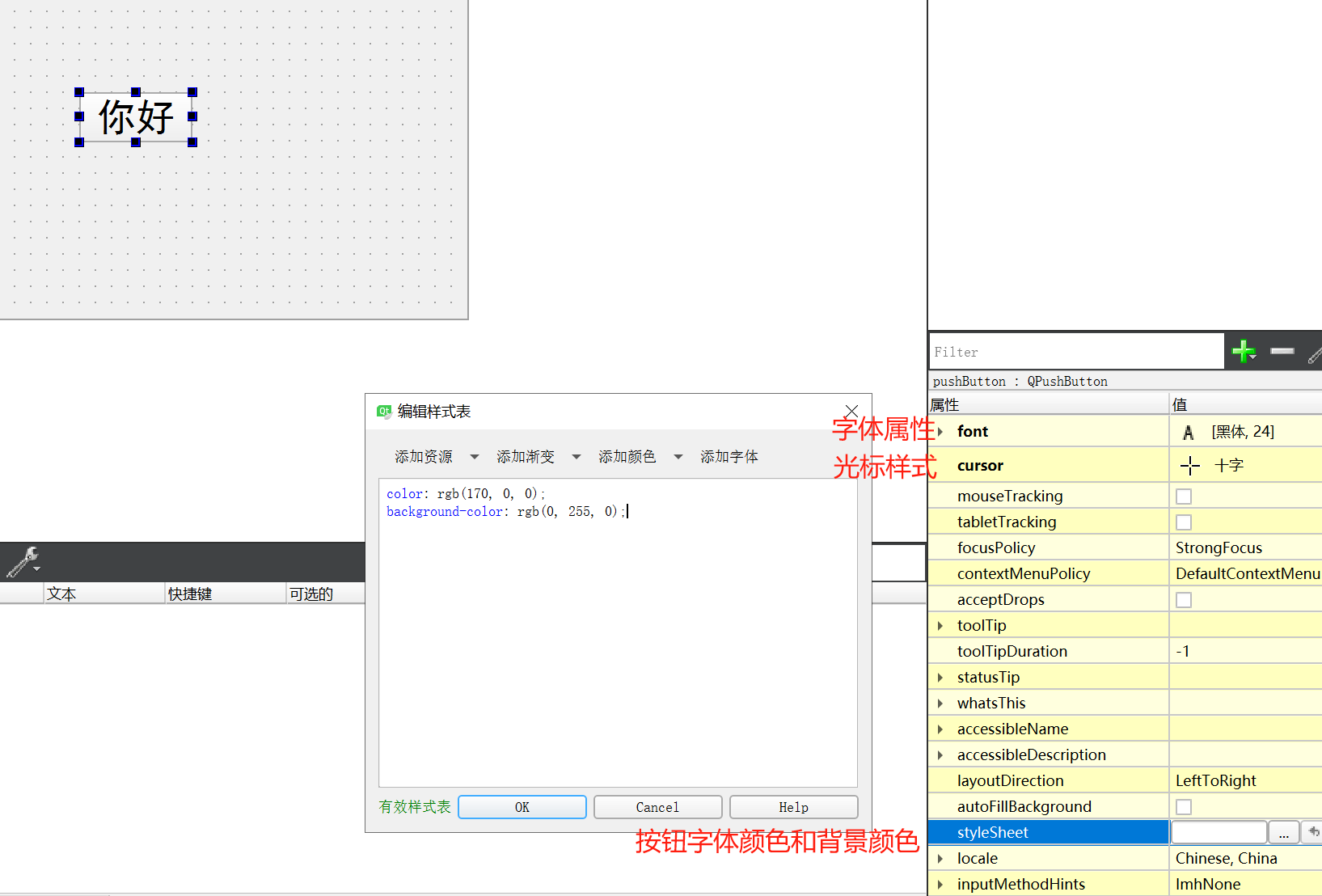Image resolution: width=1322 pixels, height=896 pixels.
Task: Open styleSheet editor via ellipsis button
Action: pos(1284,832)
